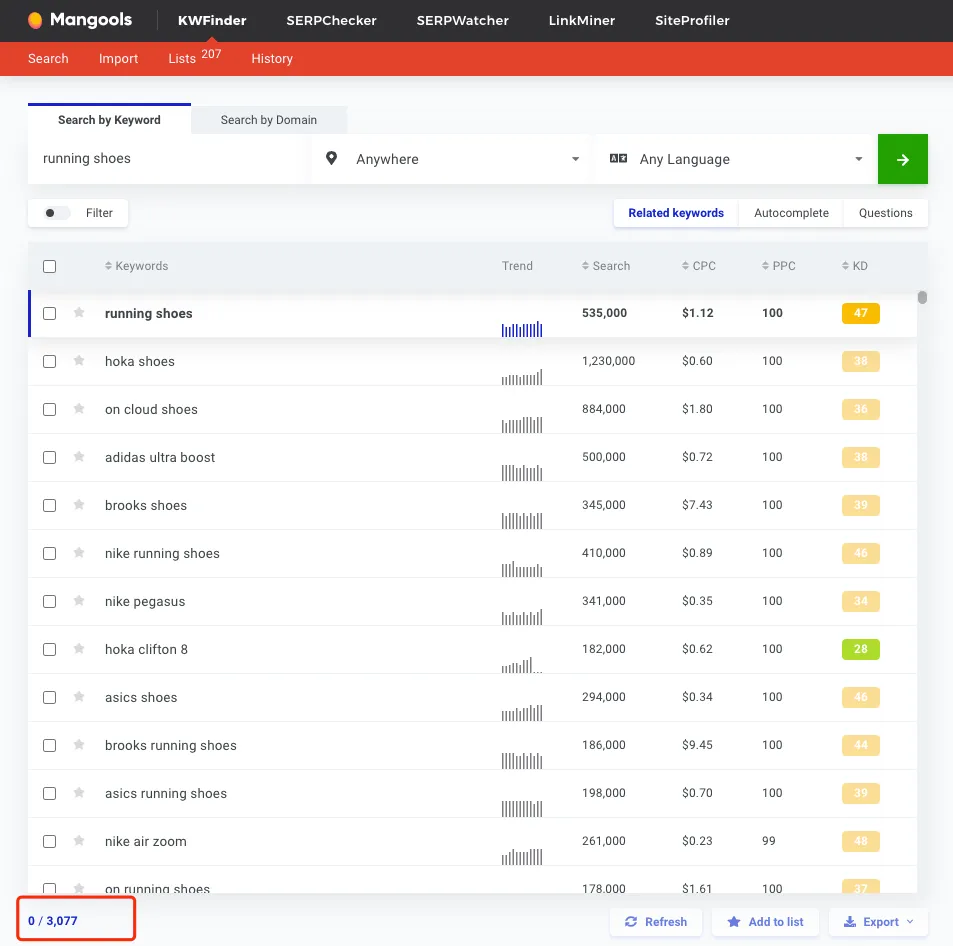Star the nike air zoom keyword
The width and height of the screenshot is (953, 946).
(79, 841)
